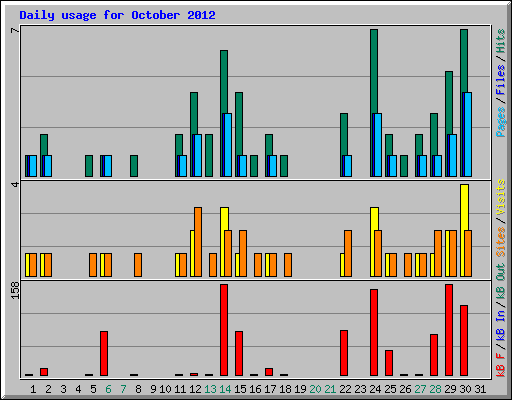This screenshot has width=512, height=400.
Task: Click day label '1' on the x-axis
Action: click(x=33, y=389)
